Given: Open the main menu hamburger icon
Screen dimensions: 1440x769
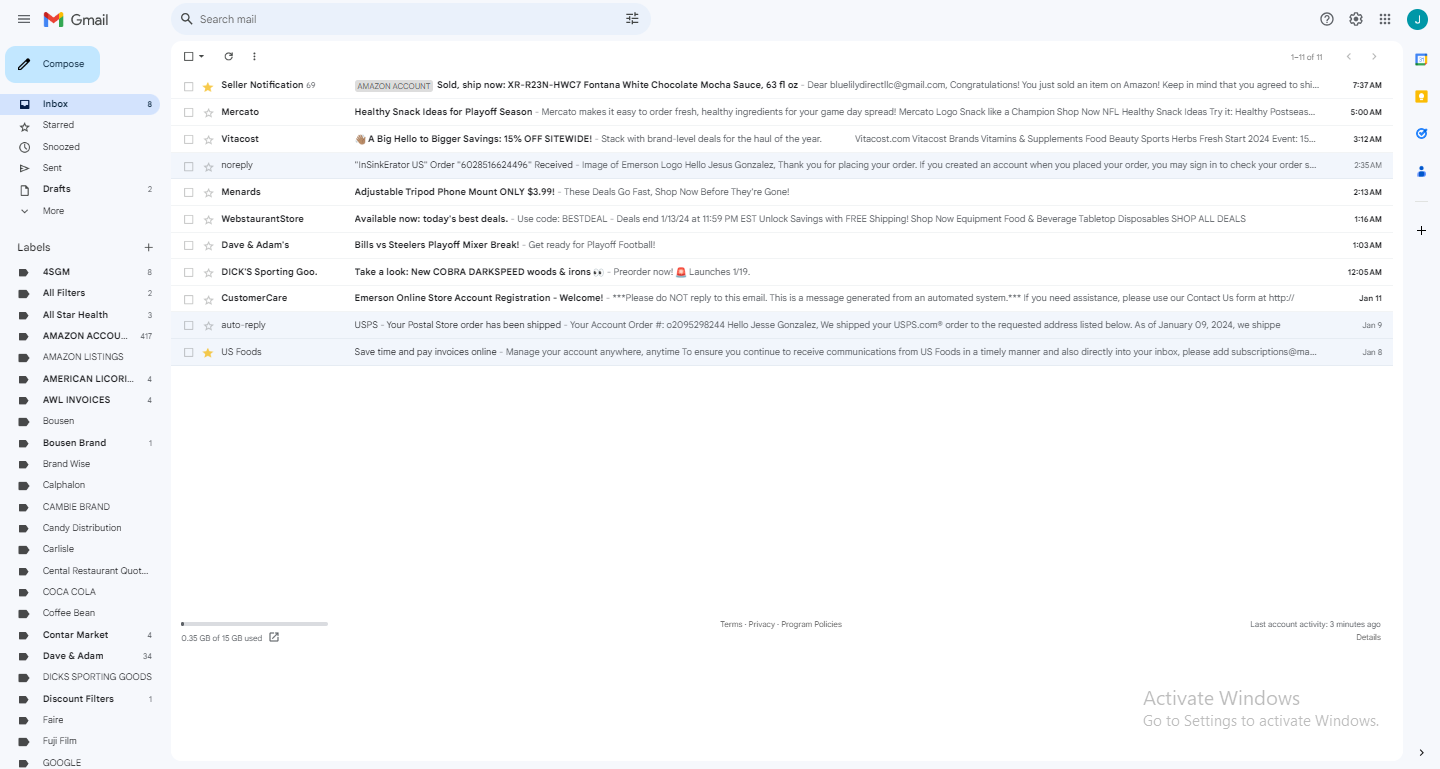Looking at the screenshot, I should [x=24, y=19].
